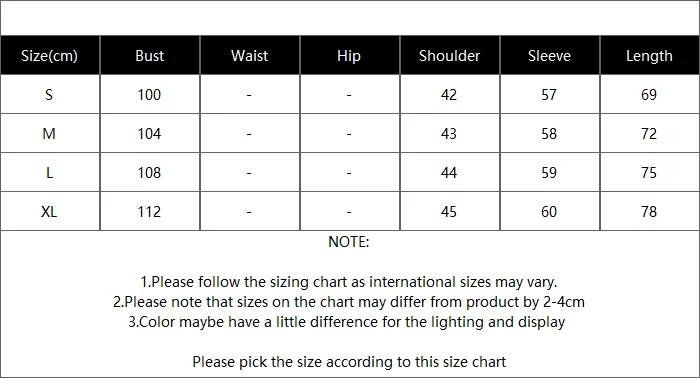Select the size L row label

[49, 173]
